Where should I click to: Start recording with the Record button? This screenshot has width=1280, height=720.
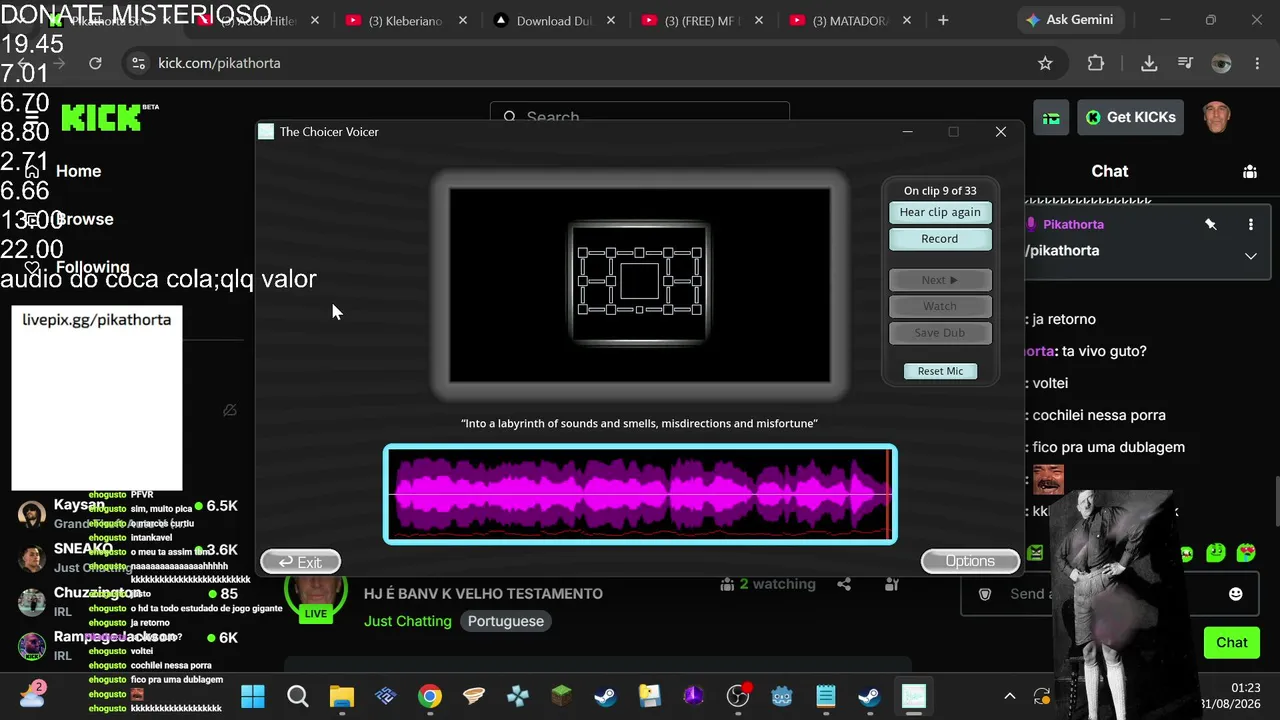[940, 239]
